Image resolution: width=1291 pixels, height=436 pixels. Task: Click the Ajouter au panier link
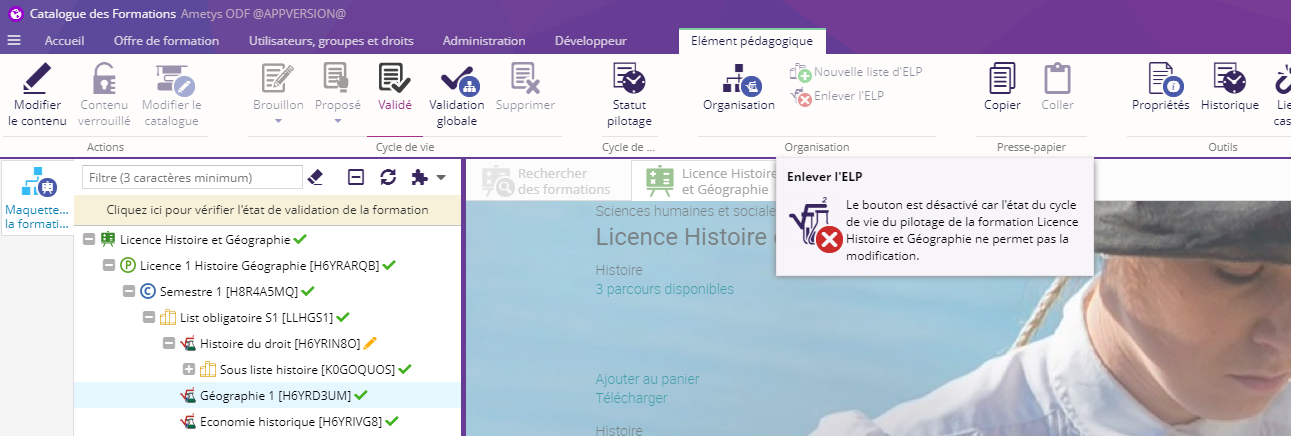(x=647, y=379)
